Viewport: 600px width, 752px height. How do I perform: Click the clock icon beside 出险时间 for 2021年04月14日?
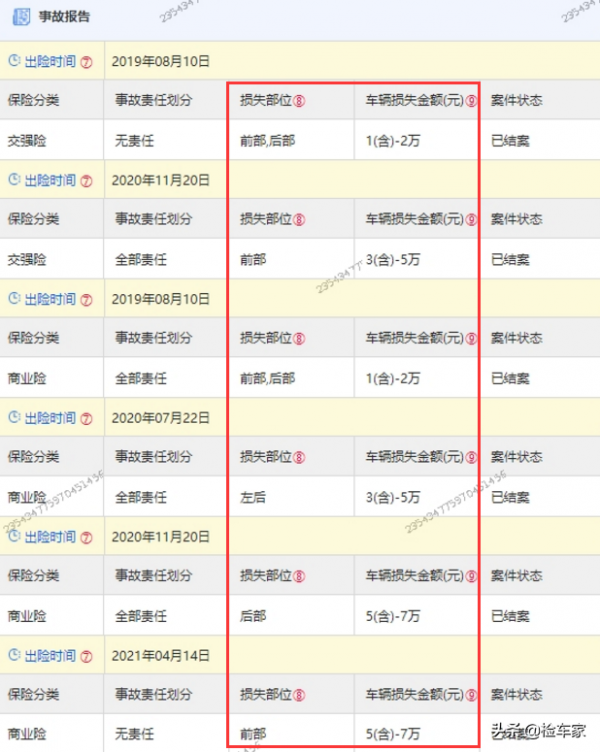[14, 655]
